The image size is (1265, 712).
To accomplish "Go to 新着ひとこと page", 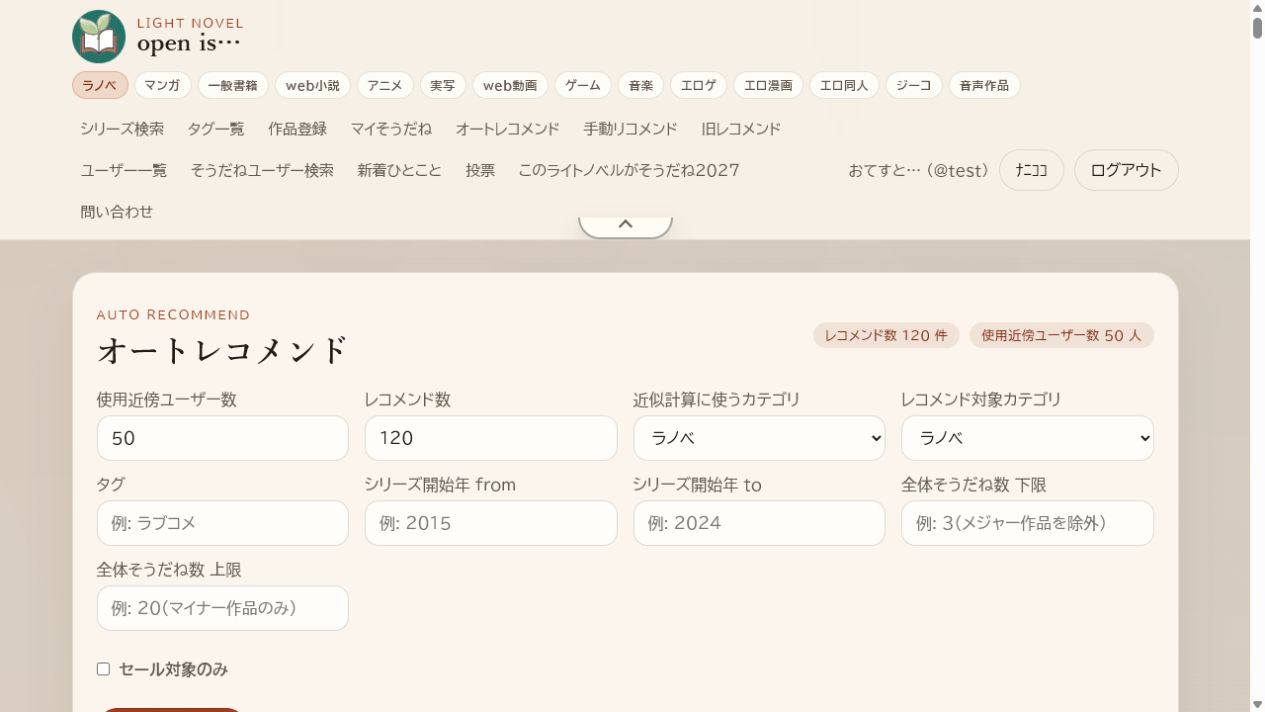I will pyautogui.click(x=399, y=170).
